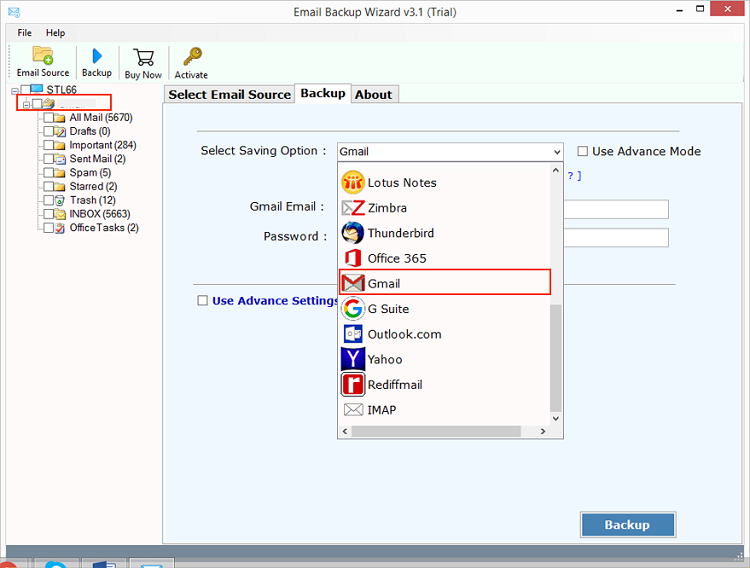This screenshot has height=568, width=750.
Task: Select the Trash (12) tree row
Action: (x=93, y=200)
